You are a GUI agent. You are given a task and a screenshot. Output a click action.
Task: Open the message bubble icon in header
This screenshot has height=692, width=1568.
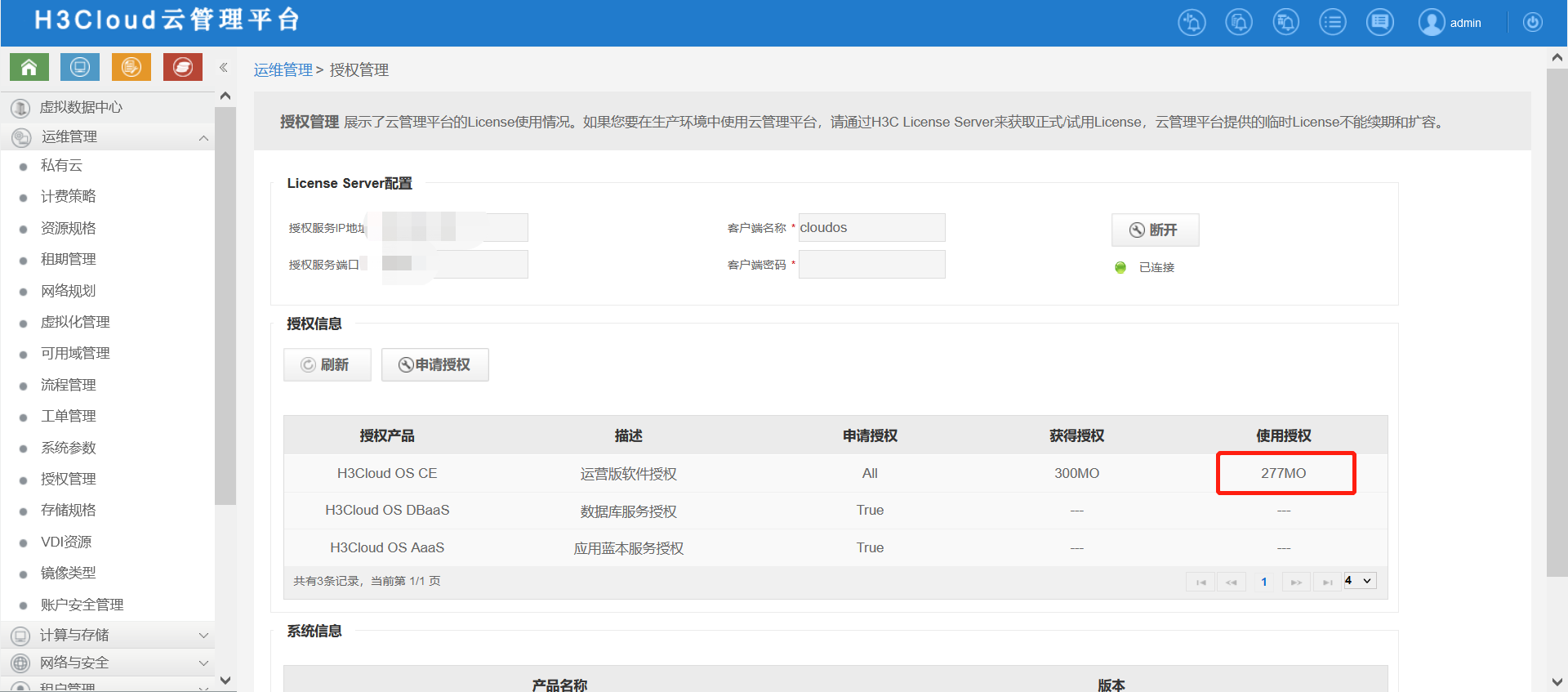pyautogui.click(x=1380, y=22)
